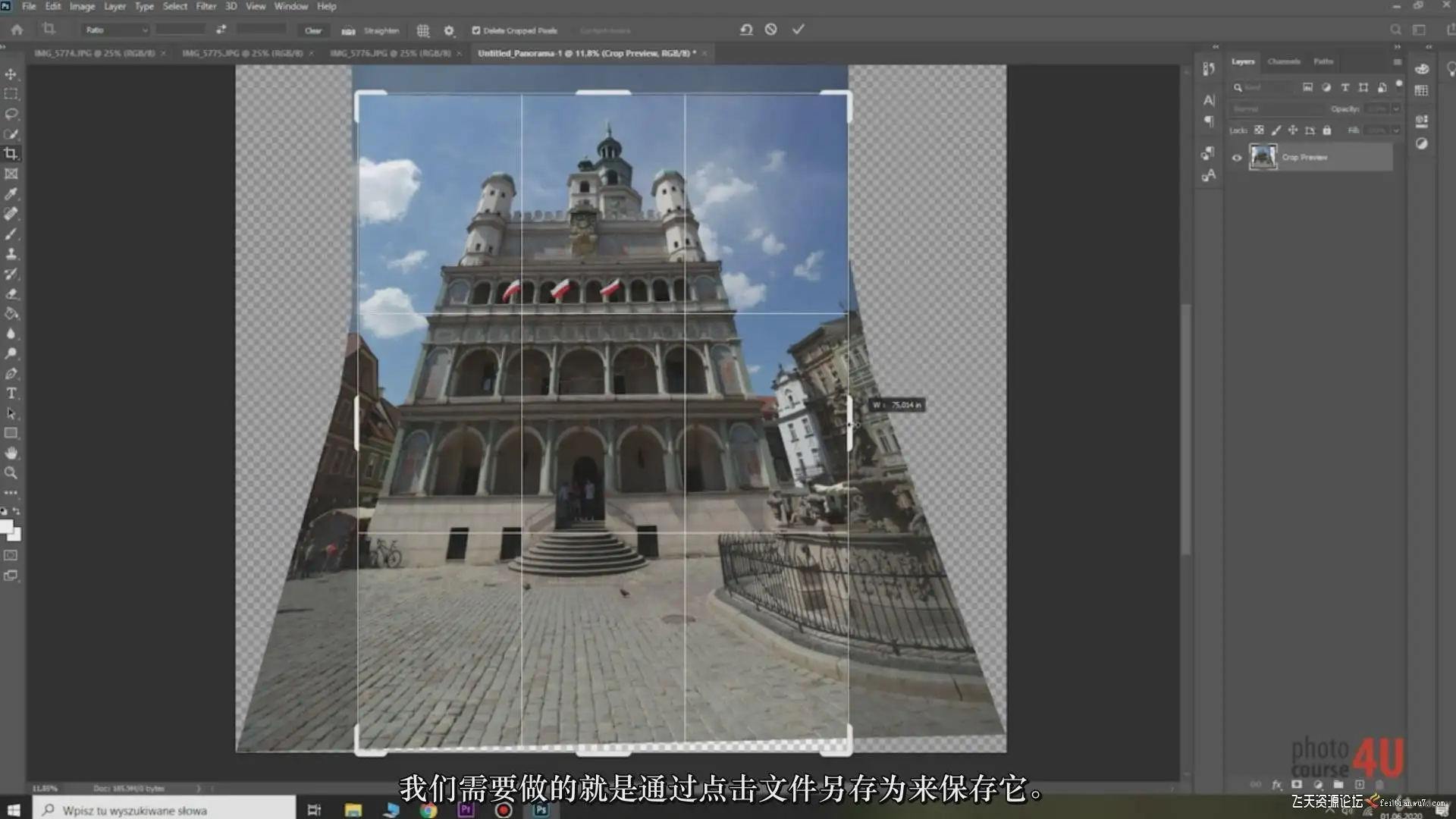Click the Clear button
This screenshot has width=1456, height=819.
[x=313, y=30]
